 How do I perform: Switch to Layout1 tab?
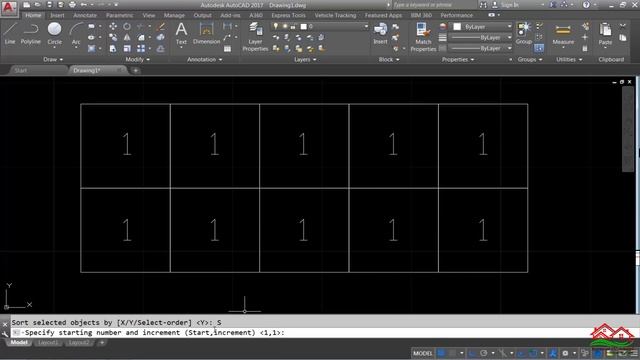48,342
